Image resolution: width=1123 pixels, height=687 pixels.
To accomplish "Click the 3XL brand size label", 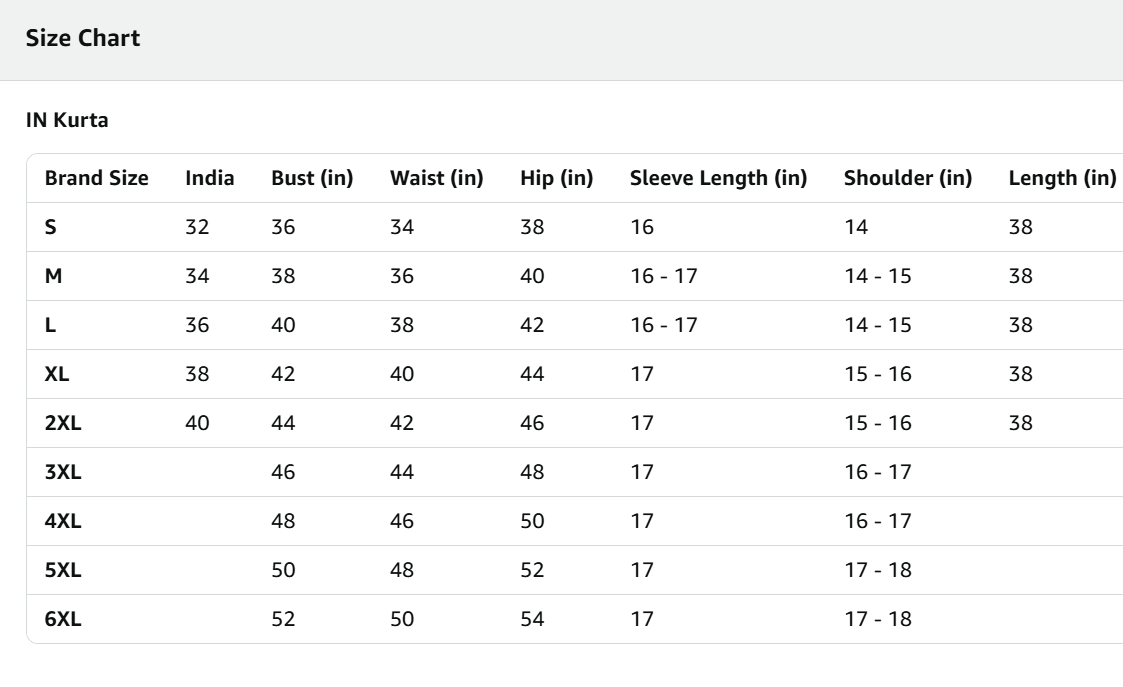I will pyautogui.click(x=62, y=472).
